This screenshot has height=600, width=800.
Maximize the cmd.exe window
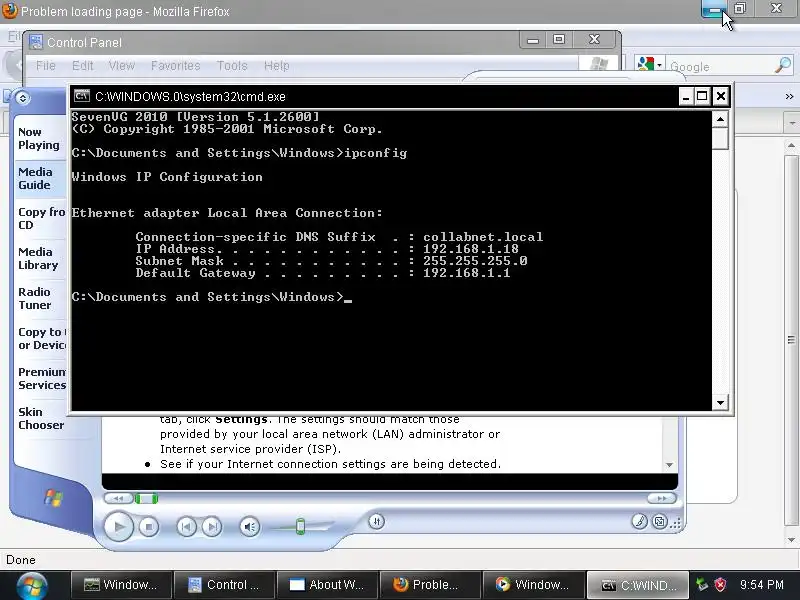coord(703,96)
